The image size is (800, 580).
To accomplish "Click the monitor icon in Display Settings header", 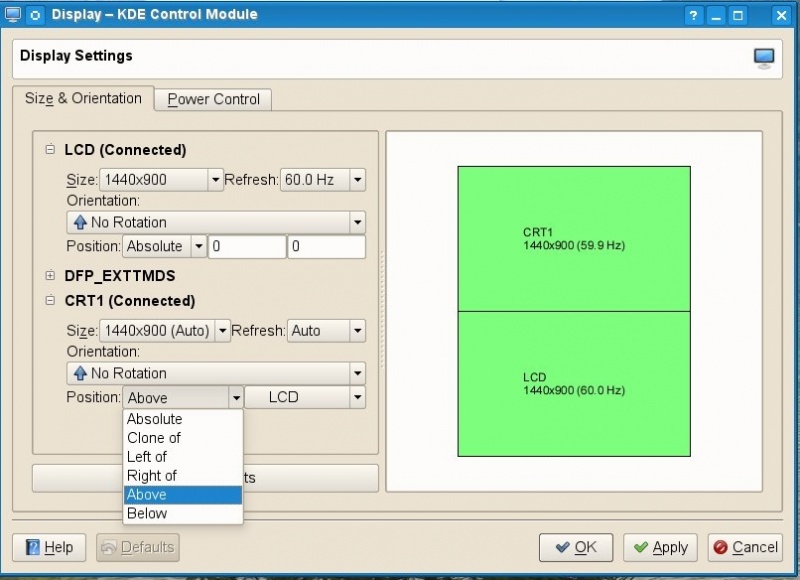I will point(764,57).
